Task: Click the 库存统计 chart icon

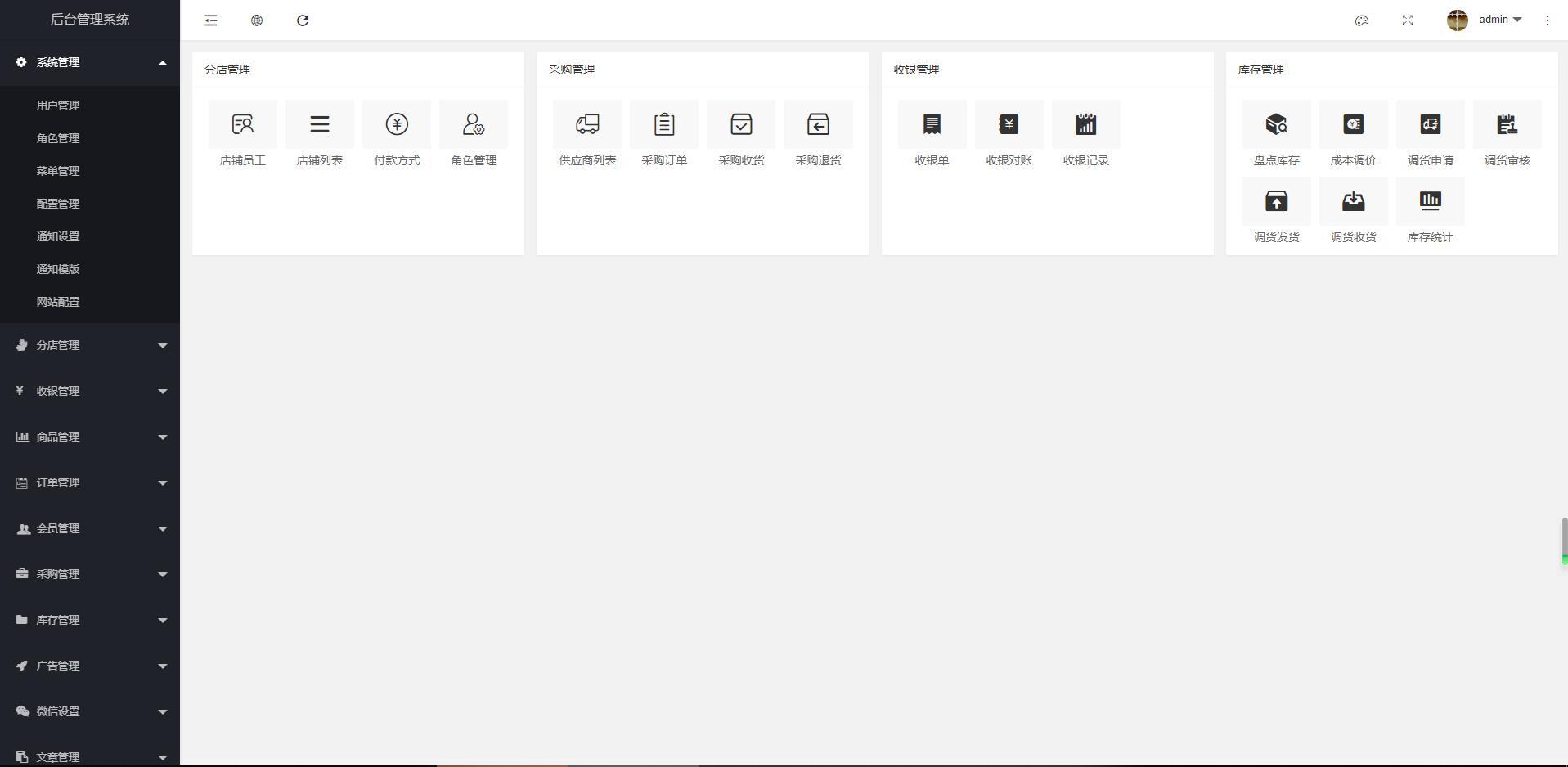Action: point(1430,201)
